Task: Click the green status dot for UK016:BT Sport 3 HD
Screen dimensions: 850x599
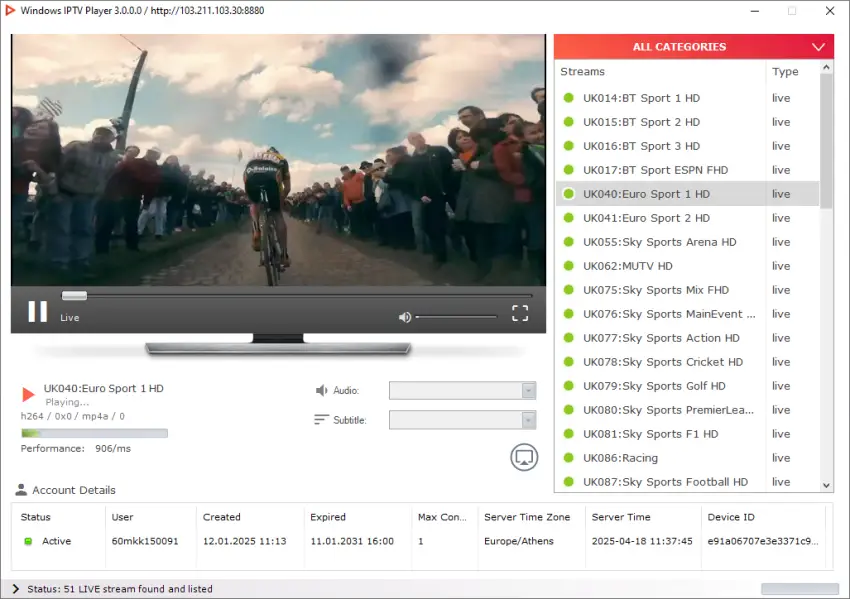Action: coord(569,146)
